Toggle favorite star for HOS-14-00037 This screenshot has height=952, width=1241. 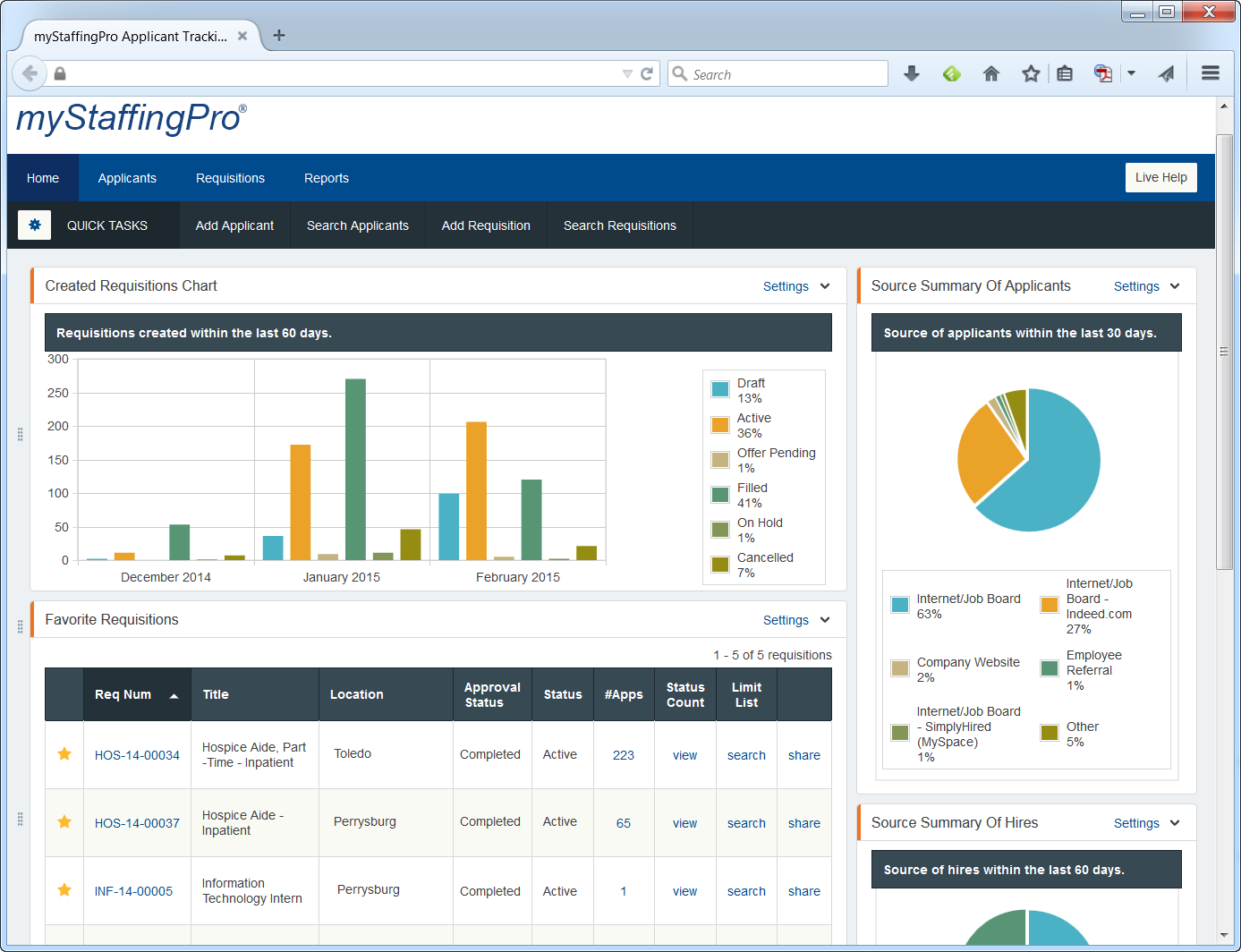(x=64, y=821)
